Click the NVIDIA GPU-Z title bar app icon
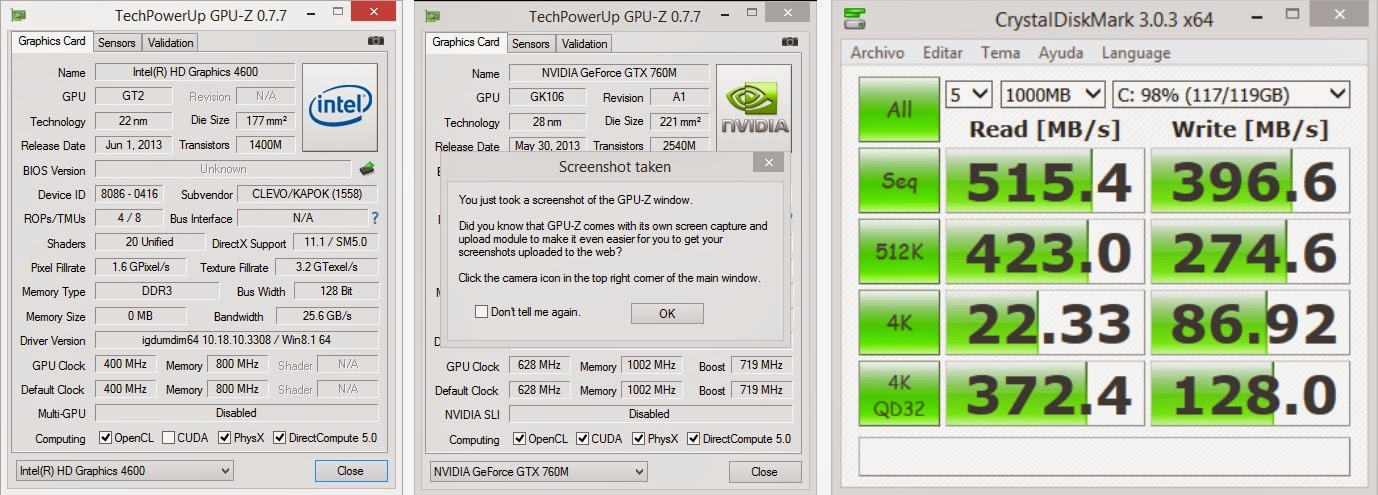This screenshot has width=1378, height=495. tap(432, 17)
